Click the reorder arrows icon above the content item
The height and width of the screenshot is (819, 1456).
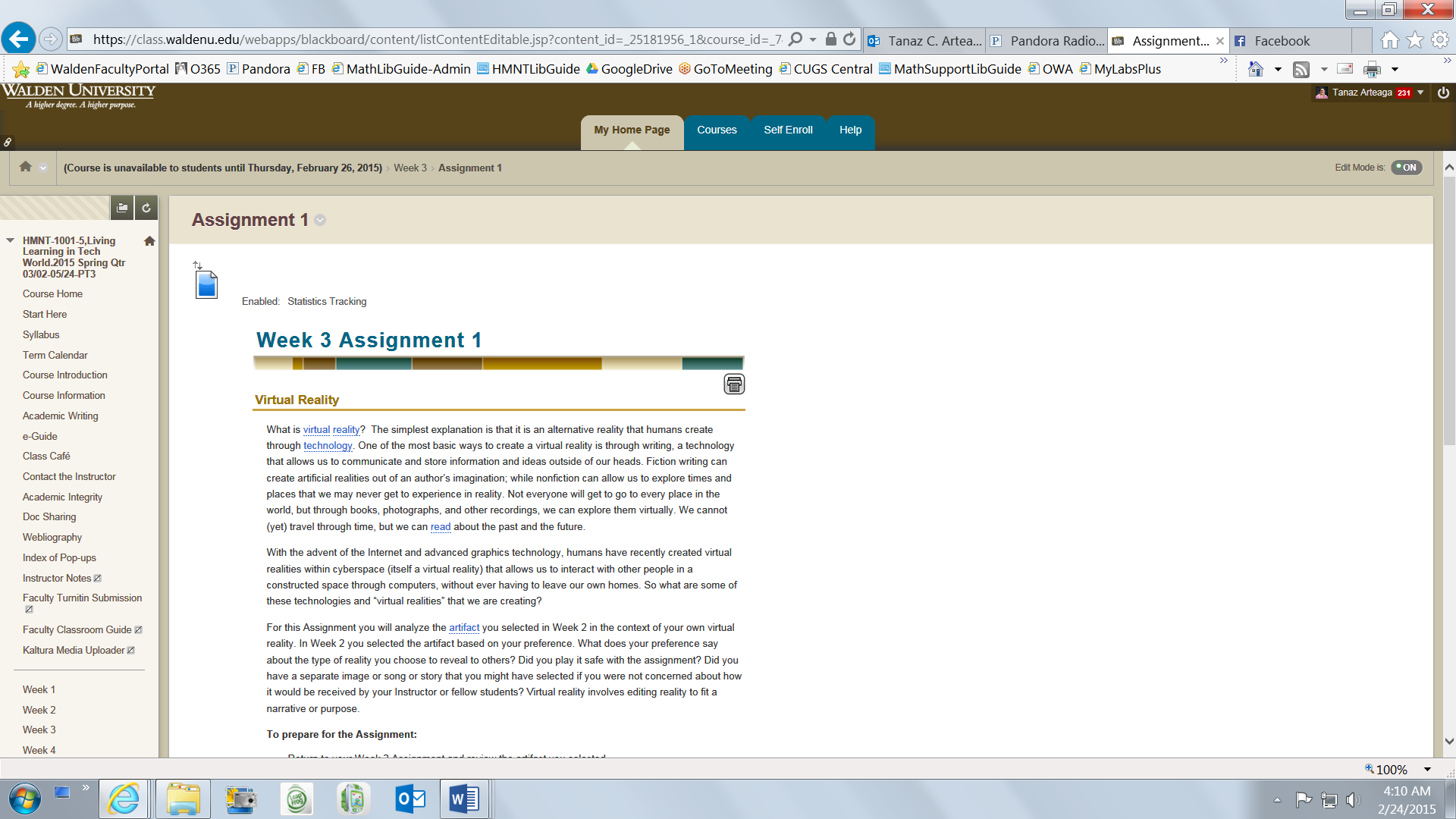198,265
